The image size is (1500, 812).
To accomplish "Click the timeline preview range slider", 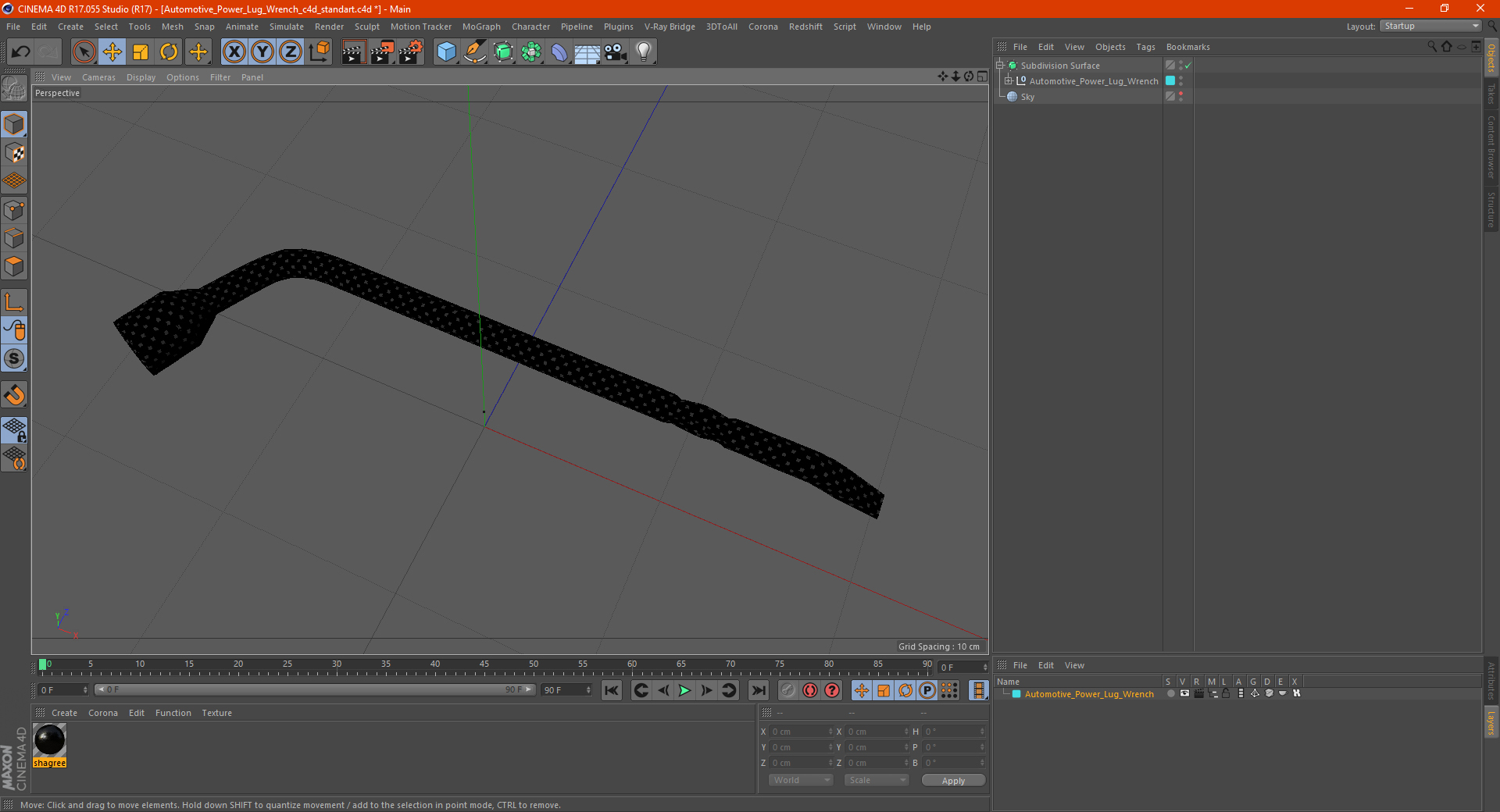I will point(315,689).
